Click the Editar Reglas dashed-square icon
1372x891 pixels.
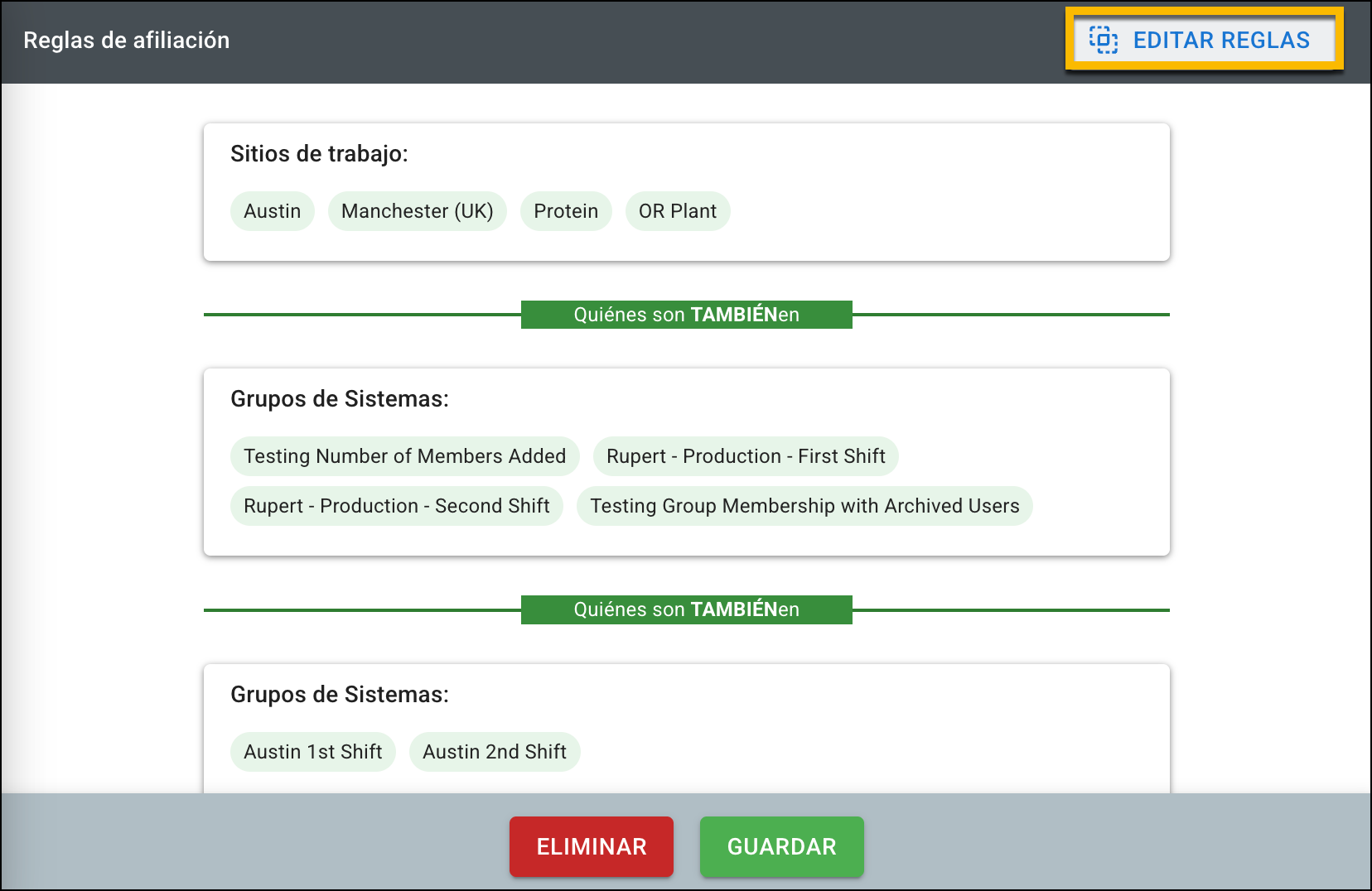pos(1103,40)
